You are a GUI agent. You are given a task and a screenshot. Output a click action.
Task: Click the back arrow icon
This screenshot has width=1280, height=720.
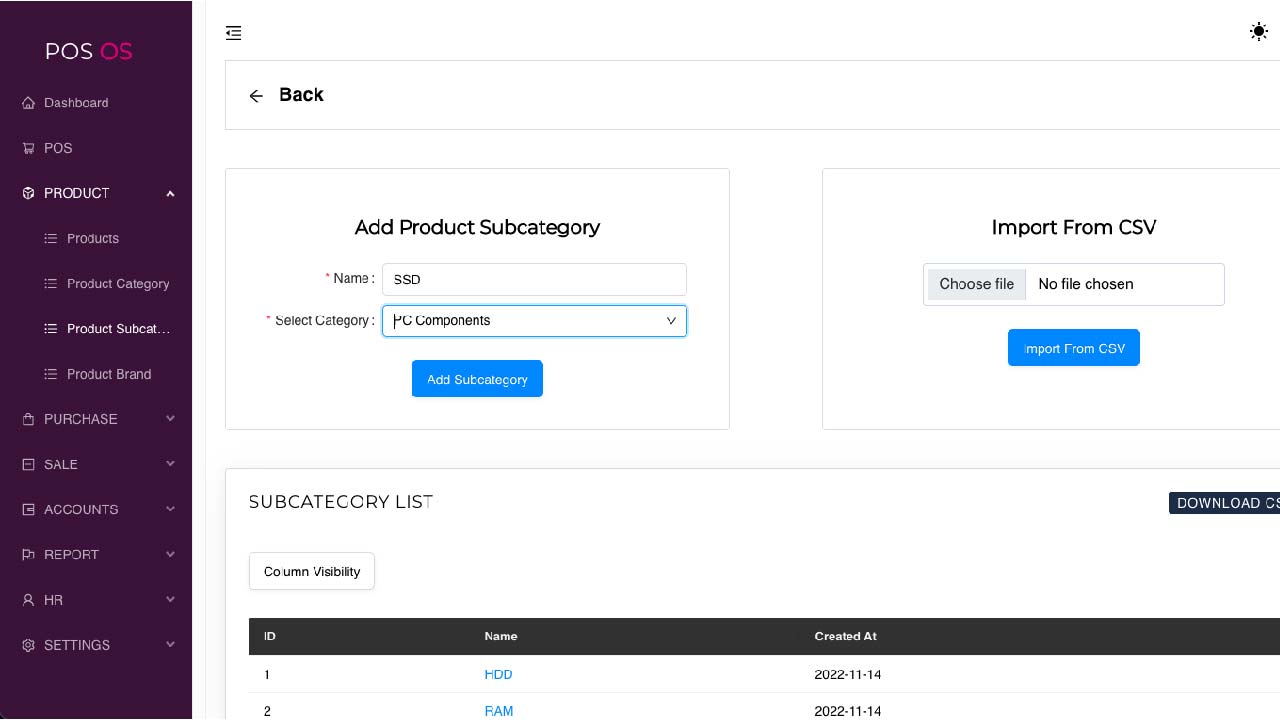pyautogui.click(x=256, y=96)
